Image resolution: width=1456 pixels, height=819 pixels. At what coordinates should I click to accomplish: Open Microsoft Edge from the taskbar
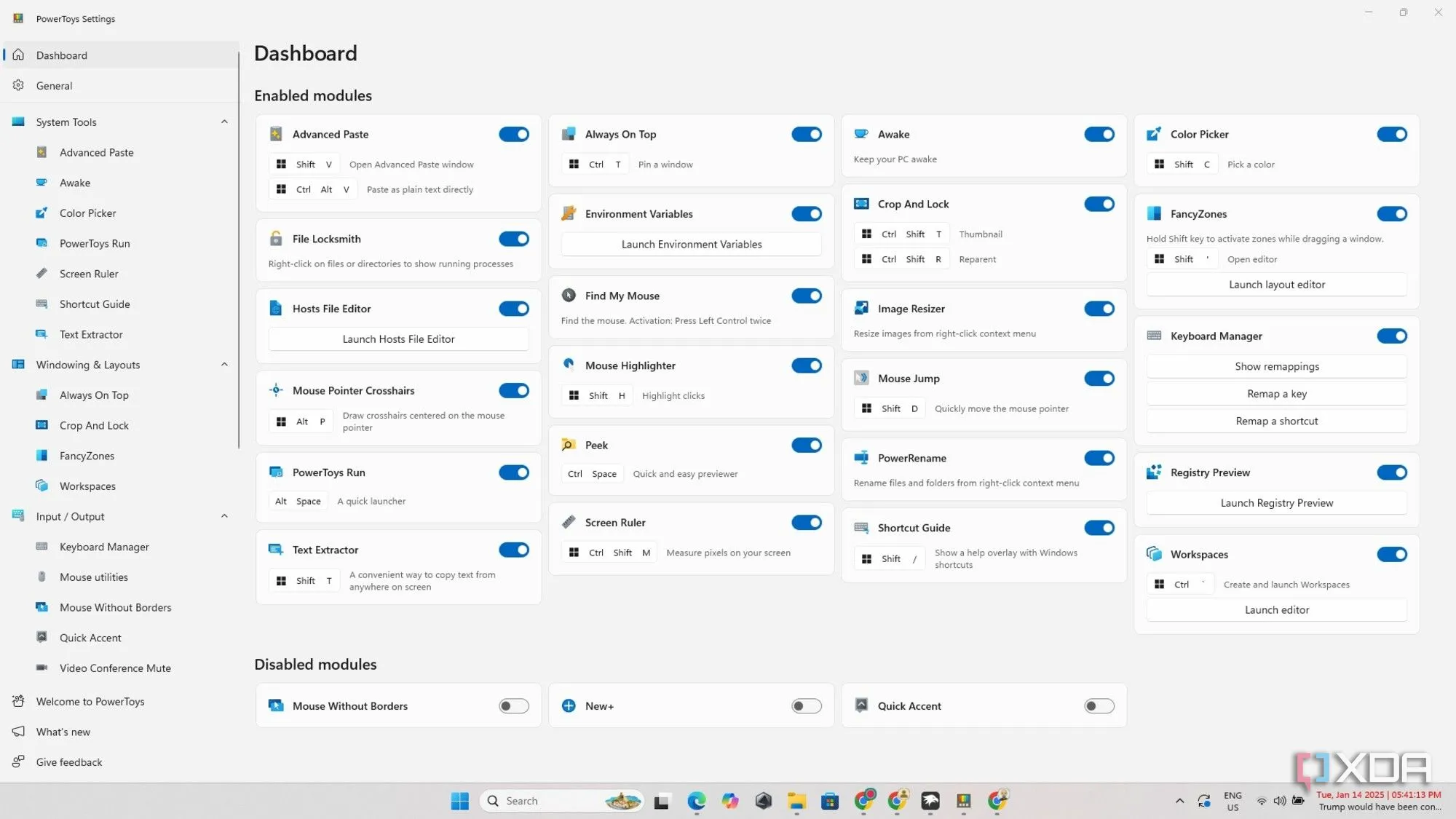(696, 801)
